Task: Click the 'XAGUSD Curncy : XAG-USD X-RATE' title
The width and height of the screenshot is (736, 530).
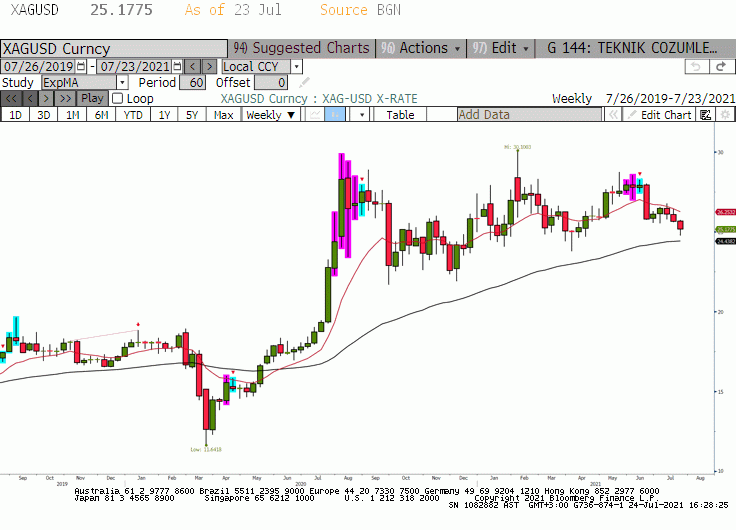Action: point(319,99)
